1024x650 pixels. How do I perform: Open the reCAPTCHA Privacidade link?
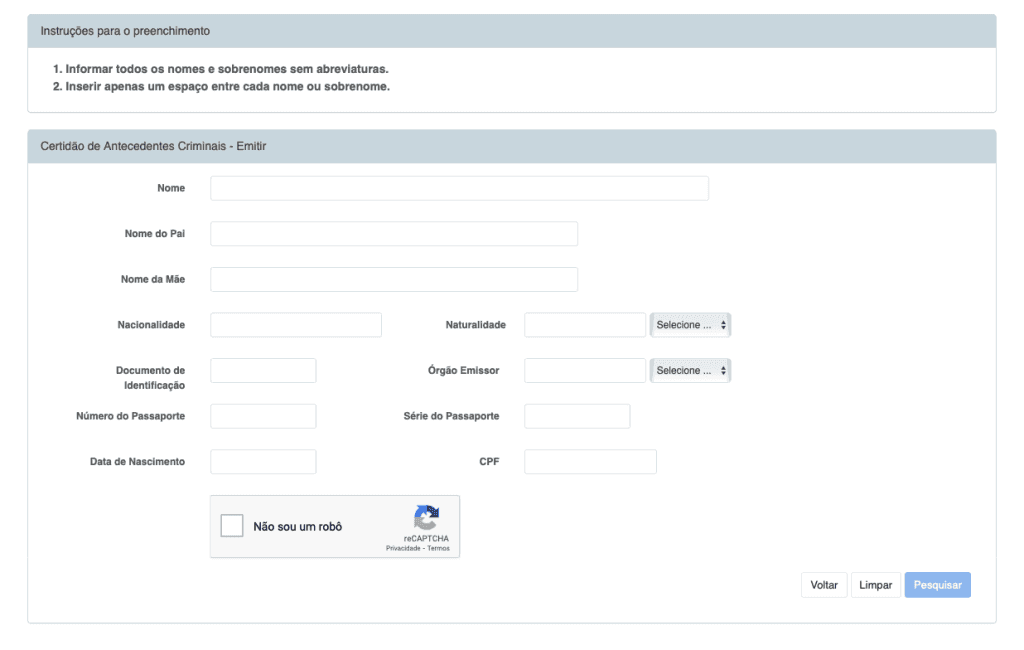point(403,548)
